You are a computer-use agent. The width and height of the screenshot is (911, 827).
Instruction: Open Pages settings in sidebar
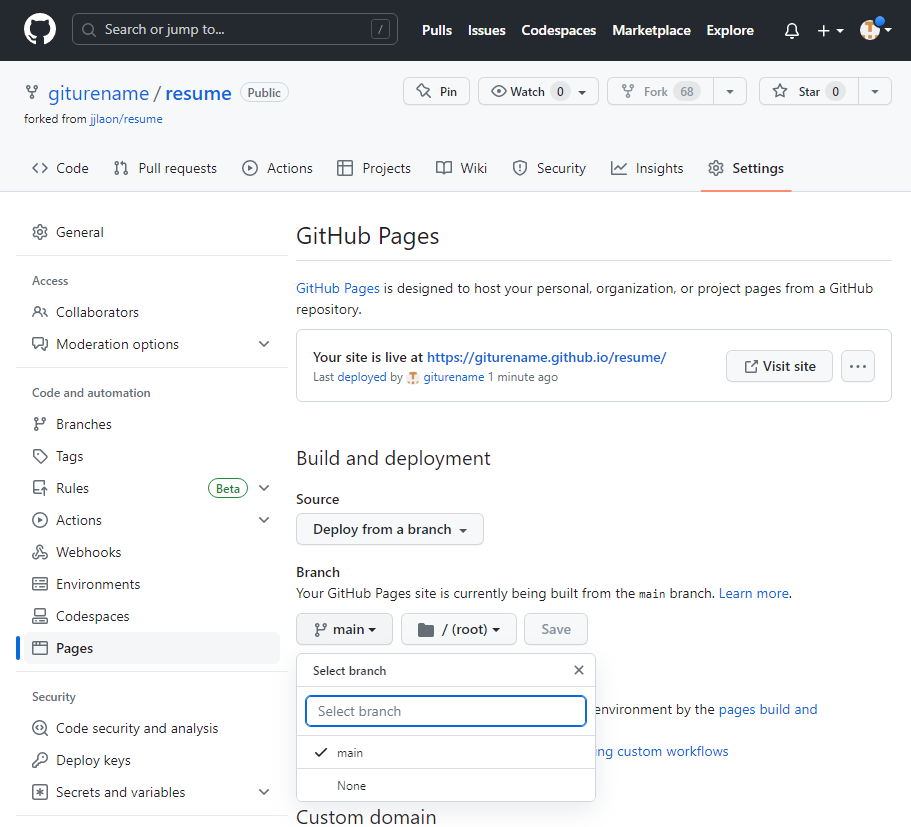(152, 648)
